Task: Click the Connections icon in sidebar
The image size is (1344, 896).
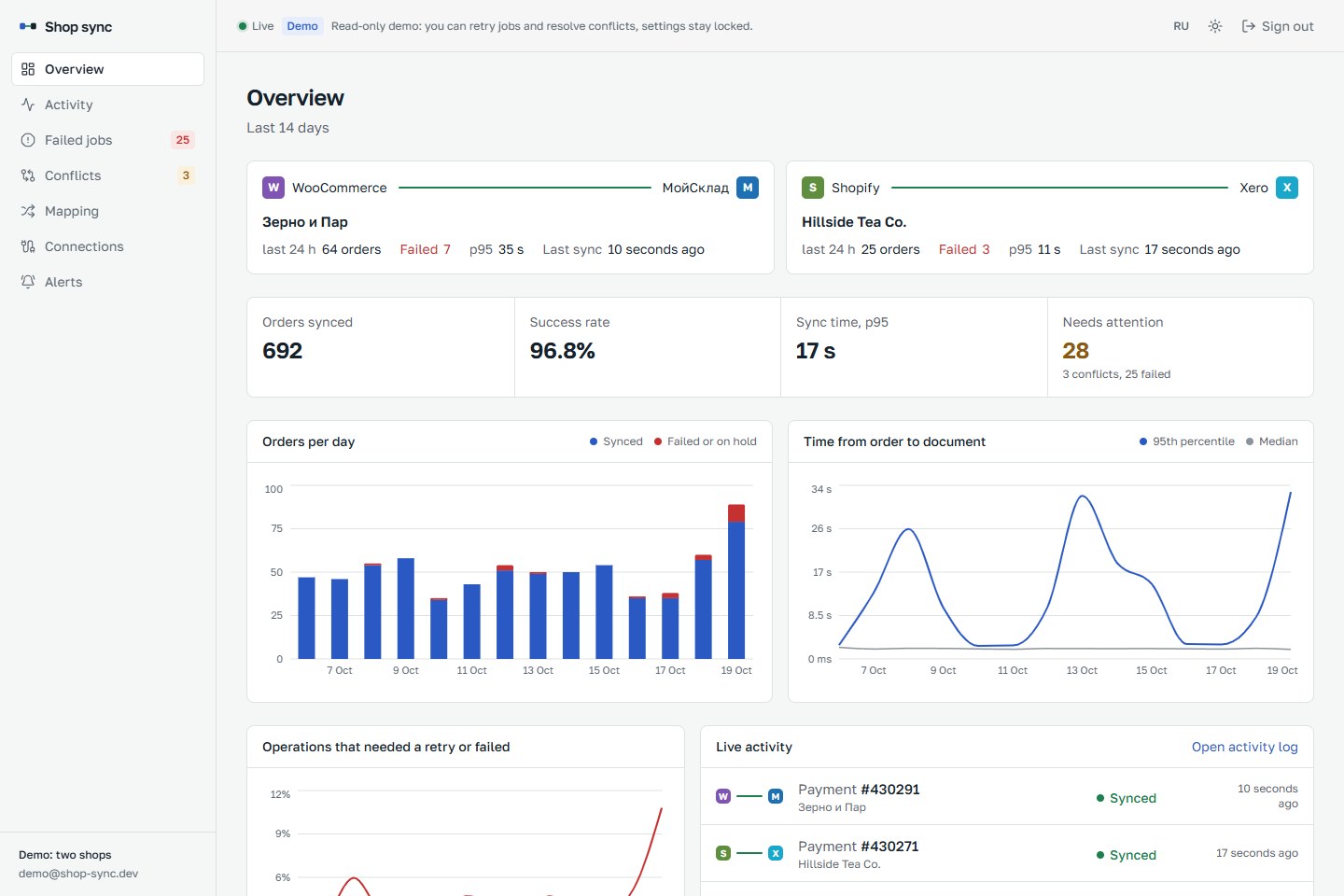Action: tap(28, 246)
